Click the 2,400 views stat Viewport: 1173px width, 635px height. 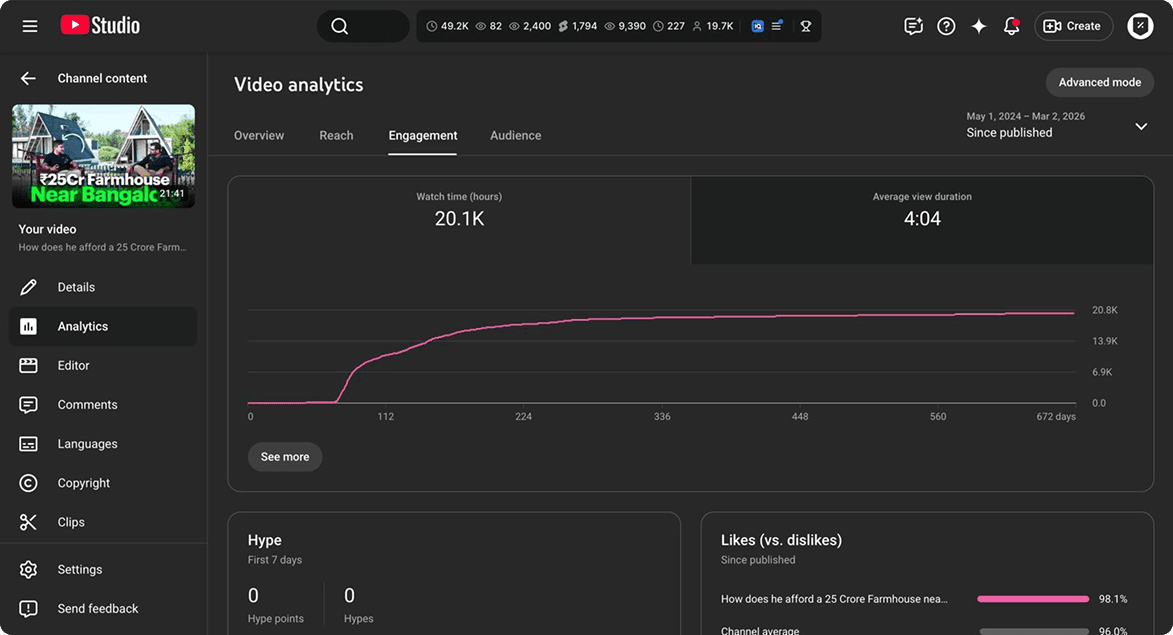tap(530, 26)
